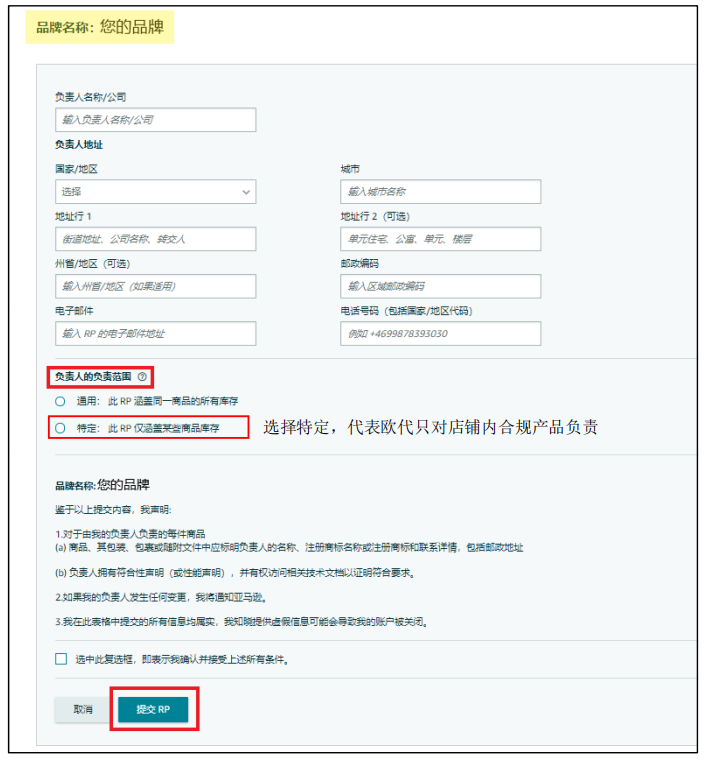Click the 地址行 2 optional address field
The image size is (706, 759).
(x=440, y=239)
